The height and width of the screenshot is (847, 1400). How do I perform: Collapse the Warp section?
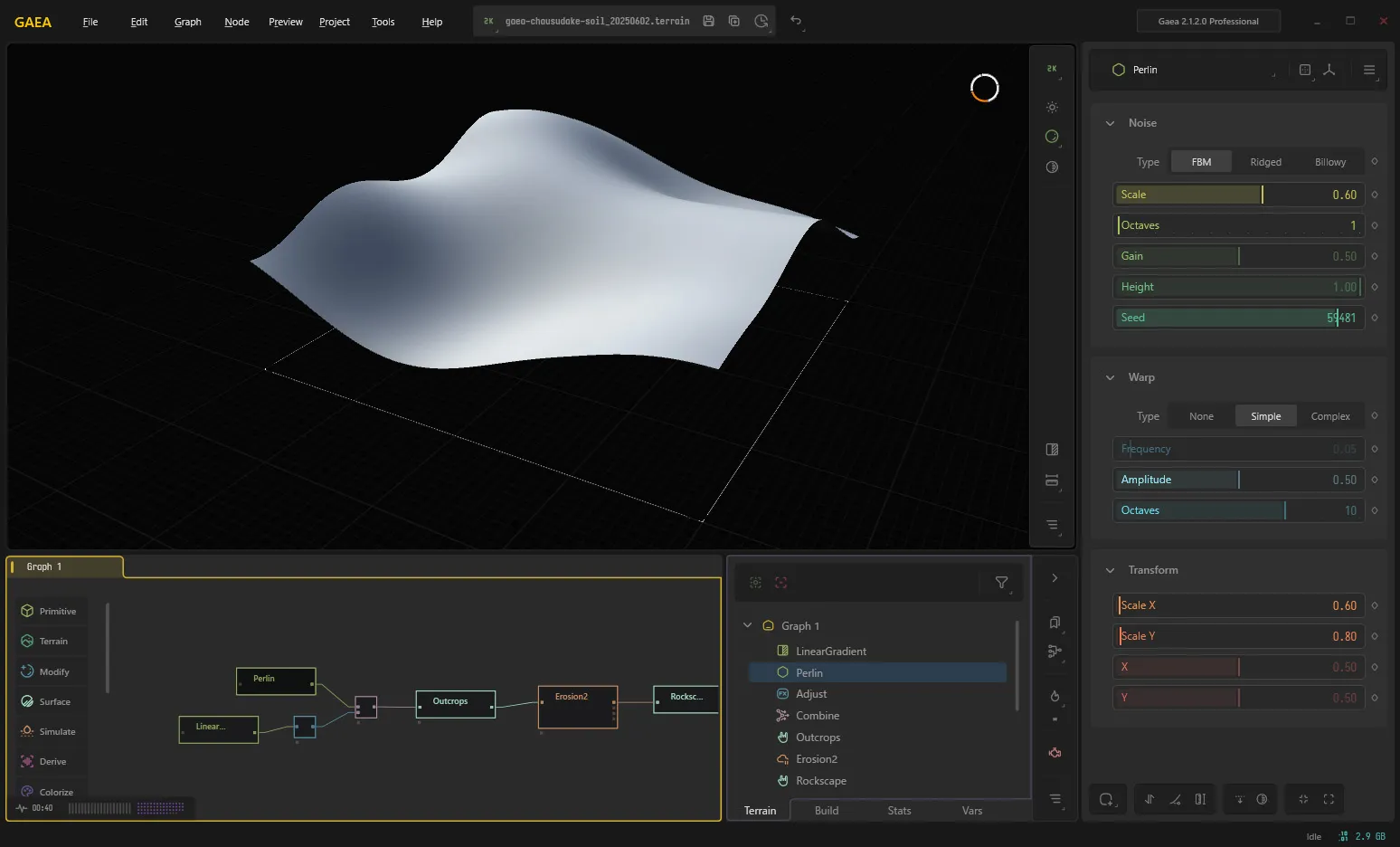[1110, 377]
